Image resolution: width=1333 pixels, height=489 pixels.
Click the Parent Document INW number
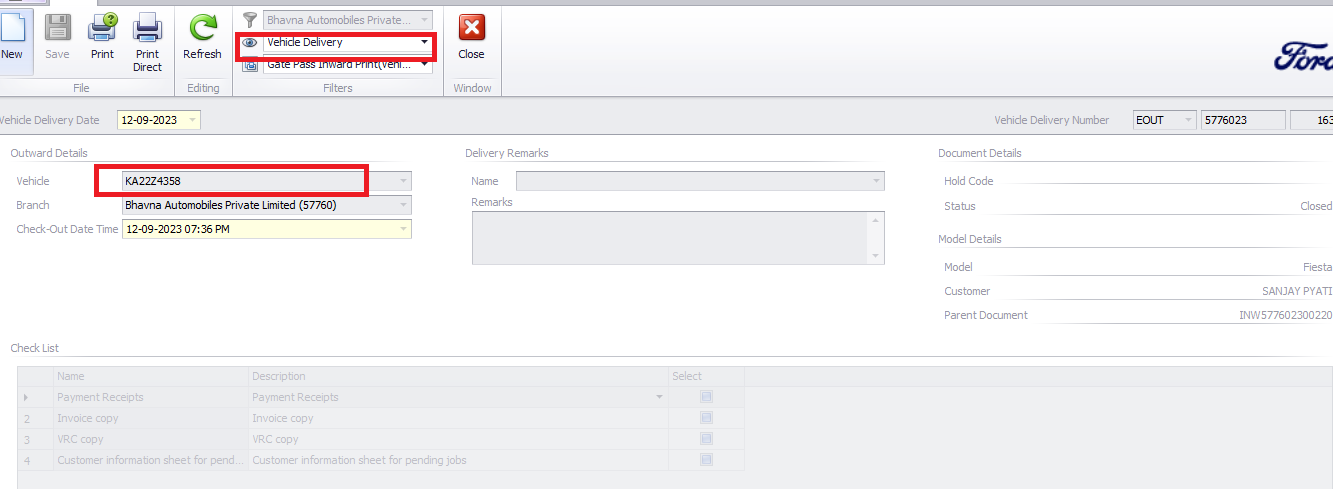1286,315
